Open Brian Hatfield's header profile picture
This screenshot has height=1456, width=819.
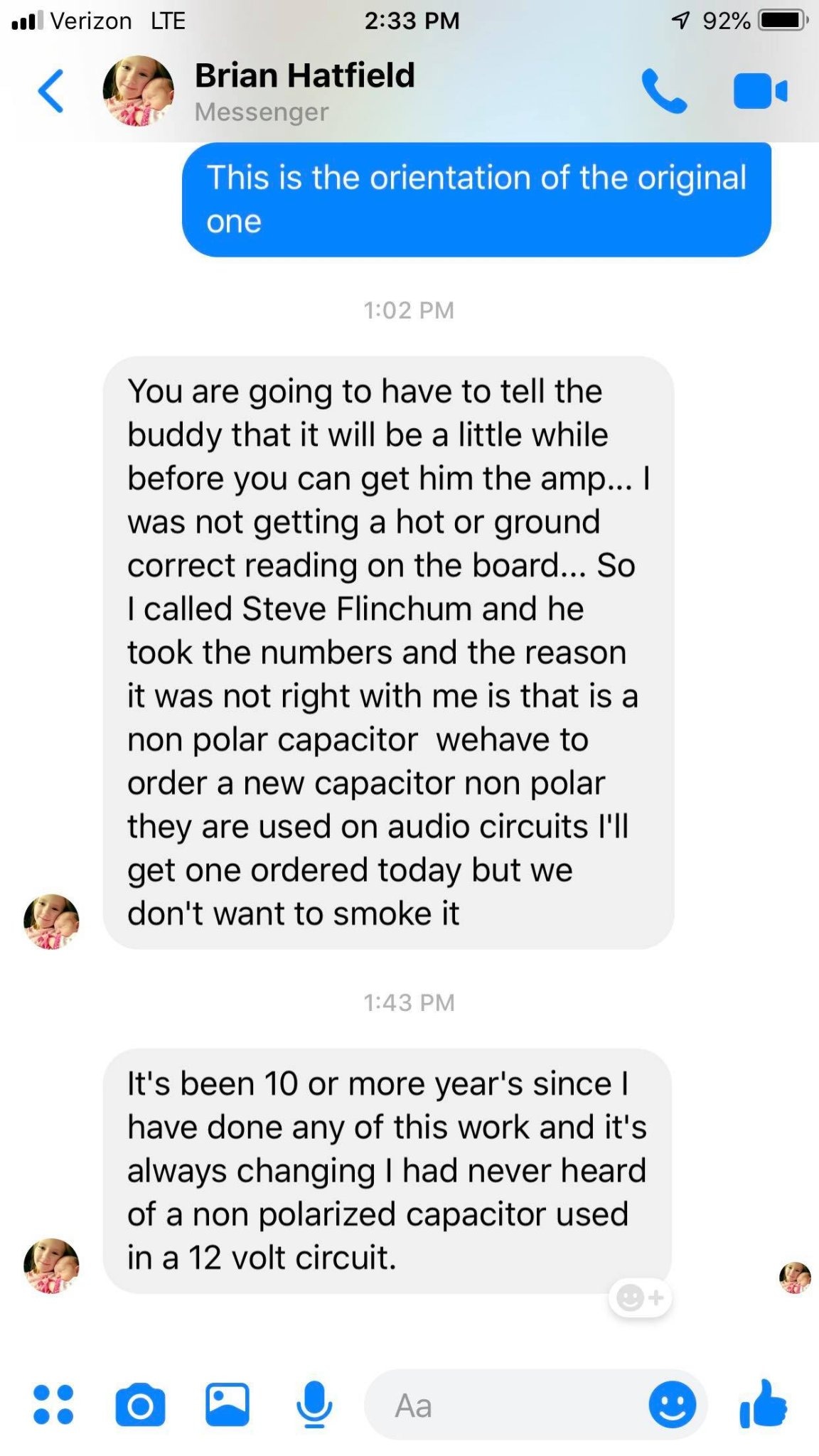[x=138, y=91]
